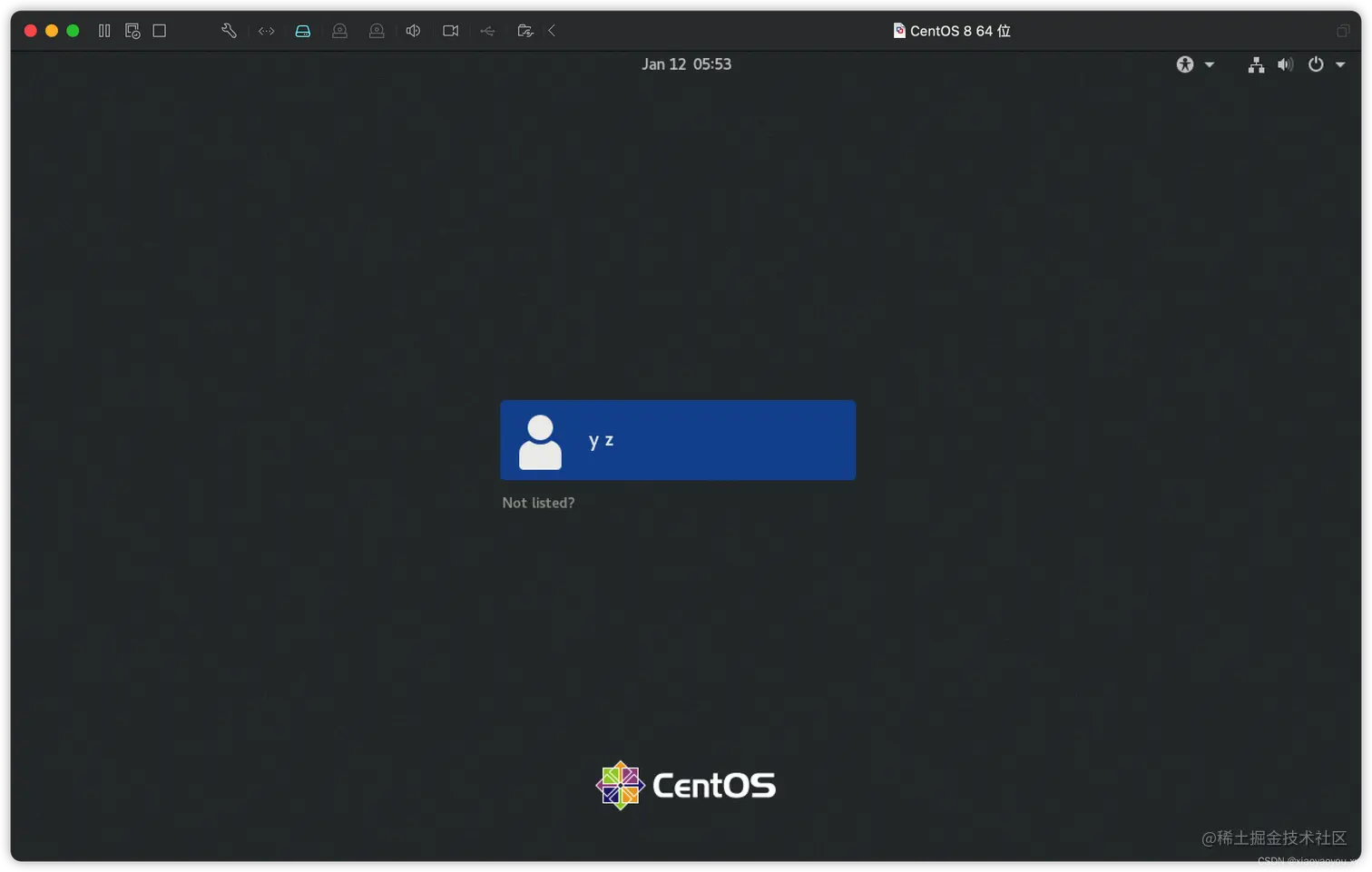Click the square view mode icon
The width and height of the screenshot is (1372, 872).
point(160,31)
